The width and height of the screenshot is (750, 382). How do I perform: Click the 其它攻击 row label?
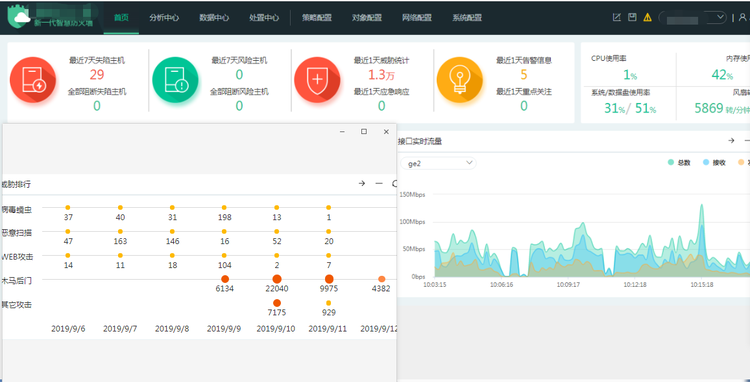17,305
